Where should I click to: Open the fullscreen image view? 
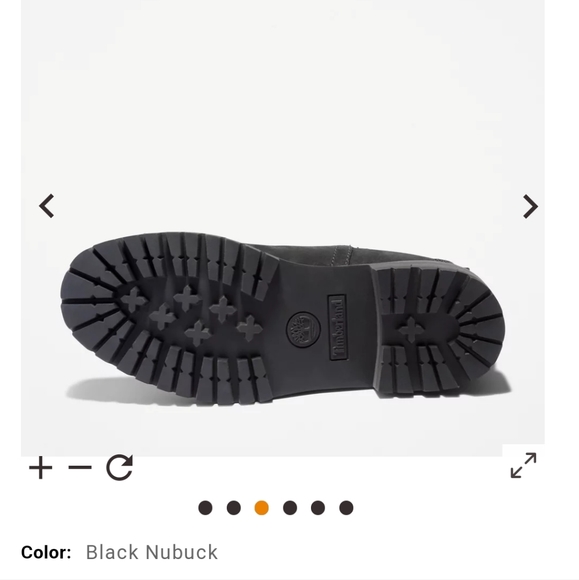coord(523,465)
